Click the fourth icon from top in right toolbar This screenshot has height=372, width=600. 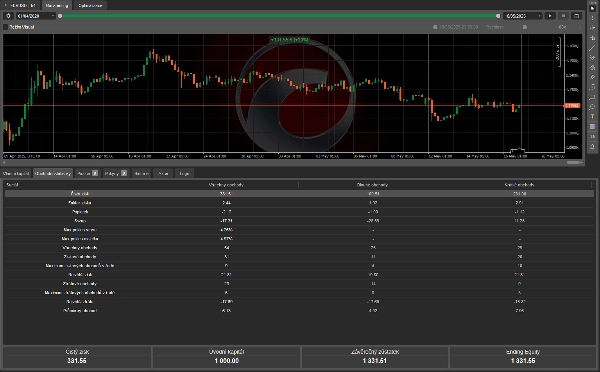592,38
